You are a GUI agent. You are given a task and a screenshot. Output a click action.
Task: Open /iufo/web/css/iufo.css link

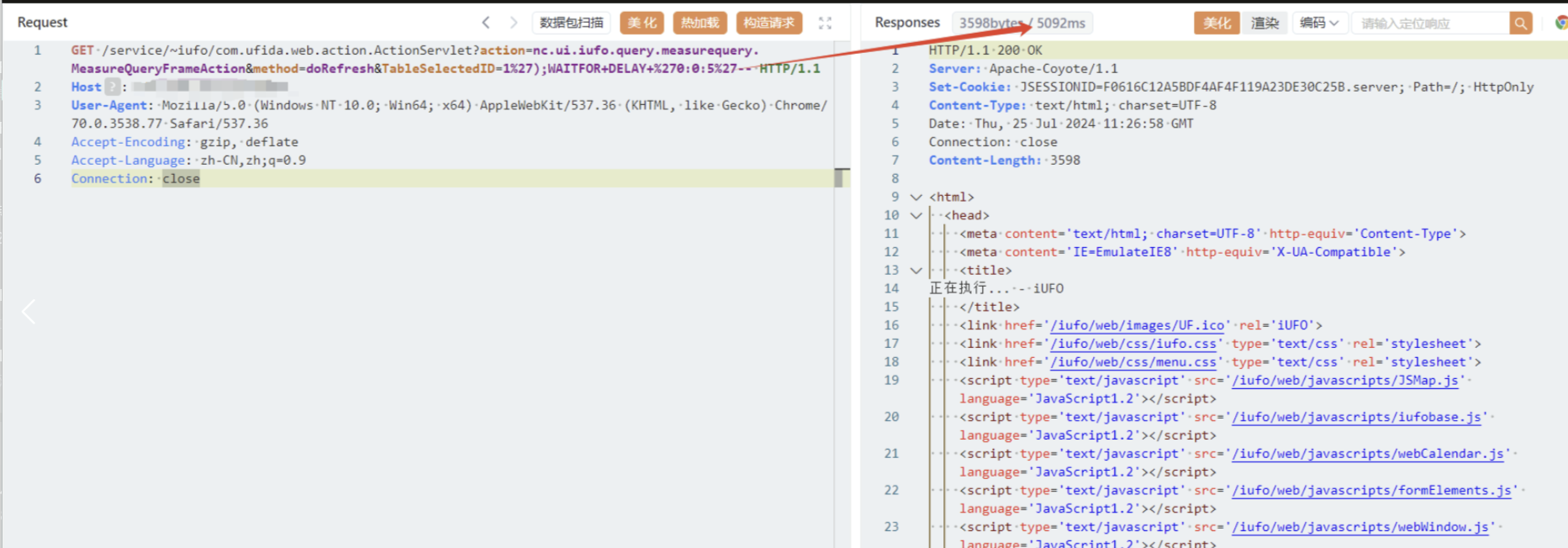1134,344
